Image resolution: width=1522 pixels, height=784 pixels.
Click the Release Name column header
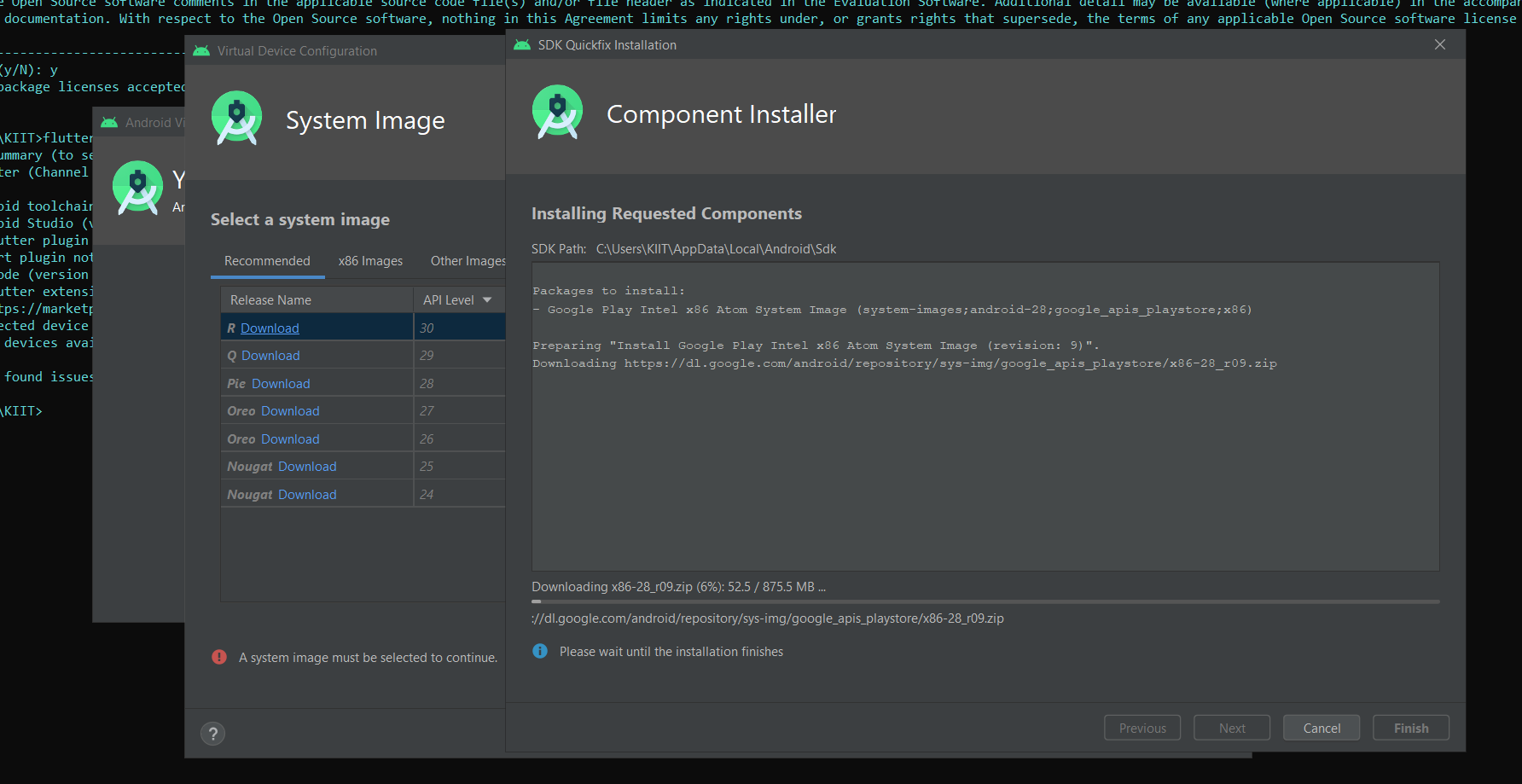click(x=317, y=299)
